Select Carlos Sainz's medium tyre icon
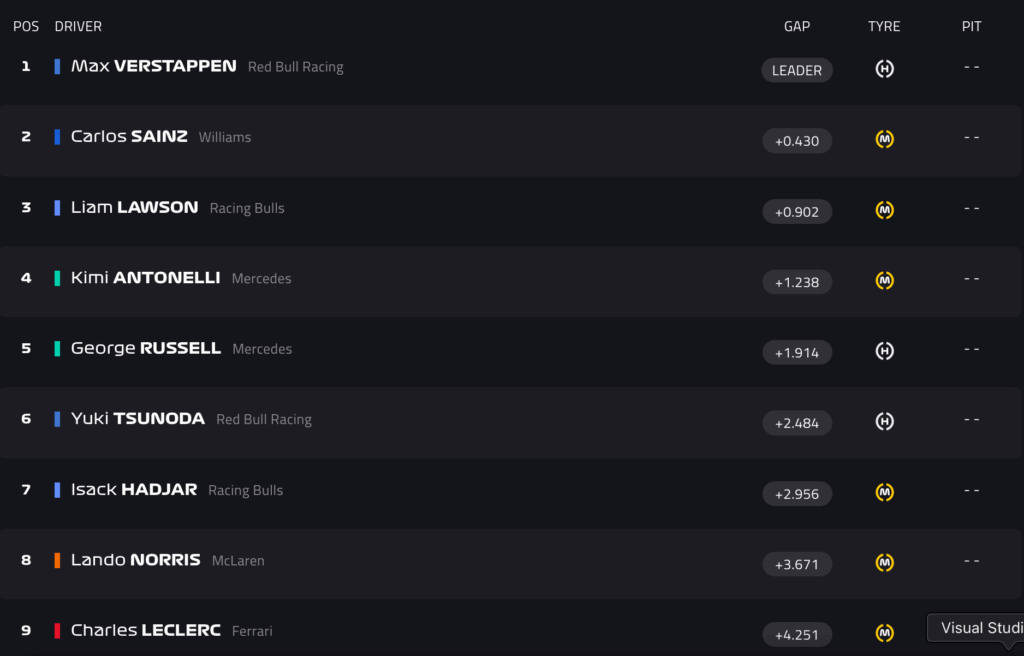1024x656 pixels. click(x=884, y=140)
